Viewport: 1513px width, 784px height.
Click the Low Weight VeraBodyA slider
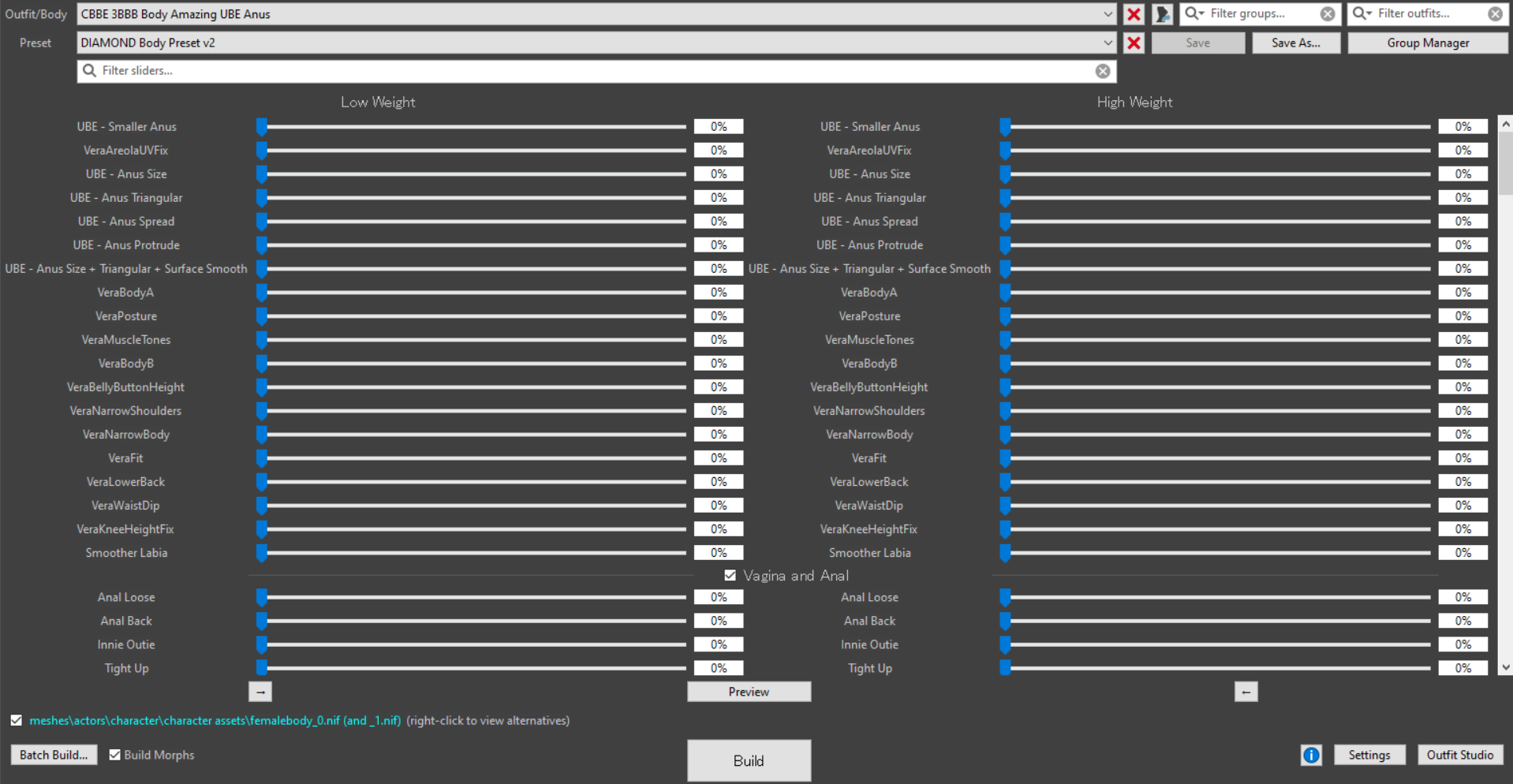[x=472, y=292]
